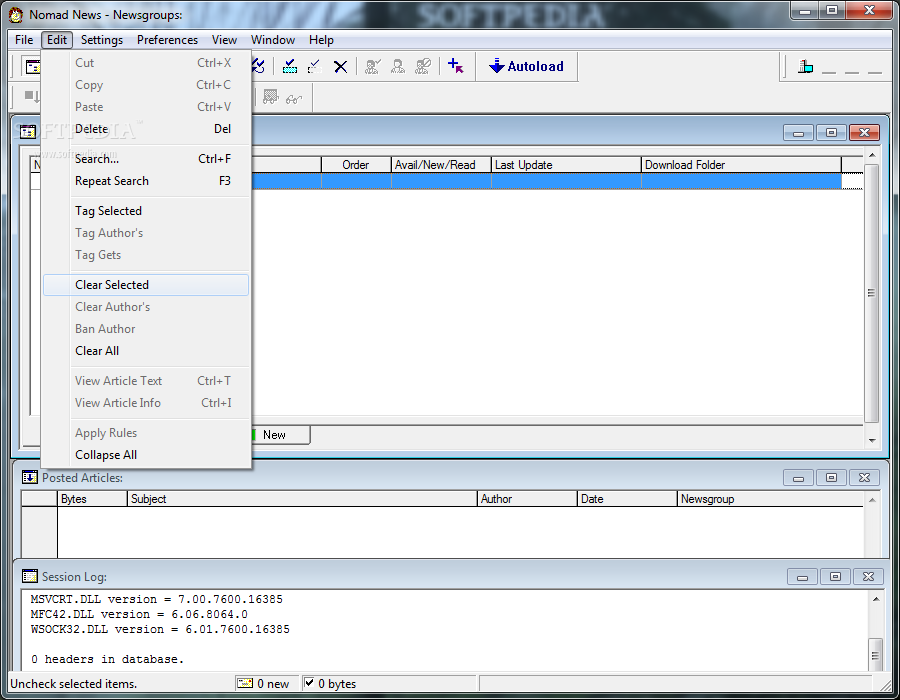900x700 pixels.
Task: Click the newsgroups window toolbar icon
Action: coord(32,67)
